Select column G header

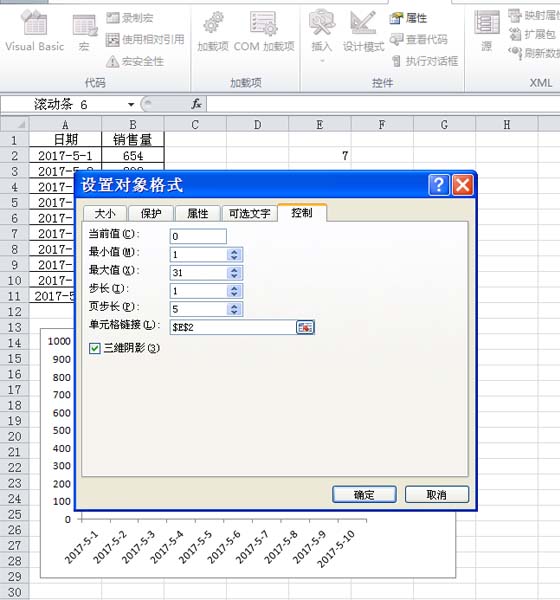(444, 125)
